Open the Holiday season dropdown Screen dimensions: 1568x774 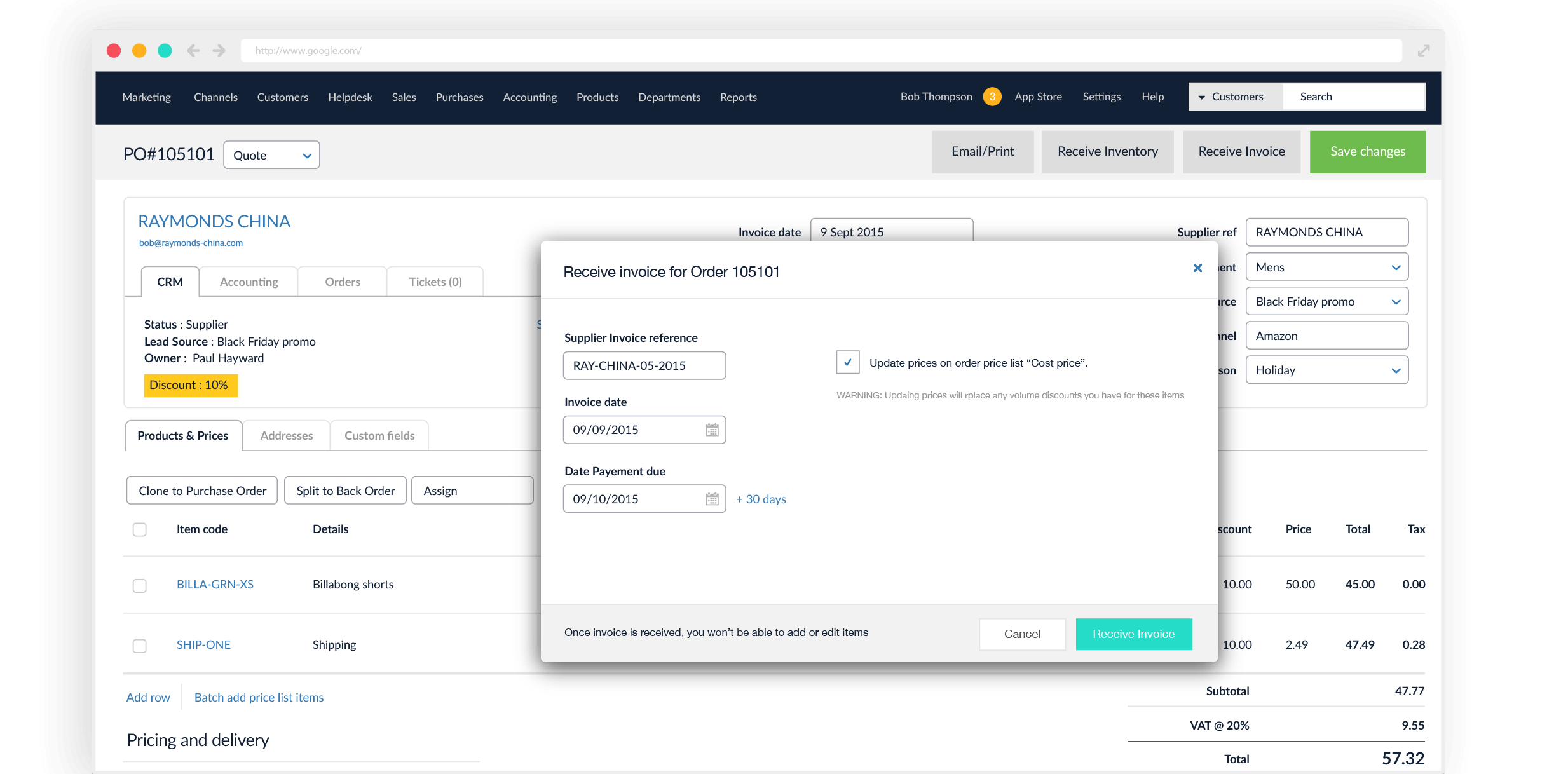coord(1396,370)
